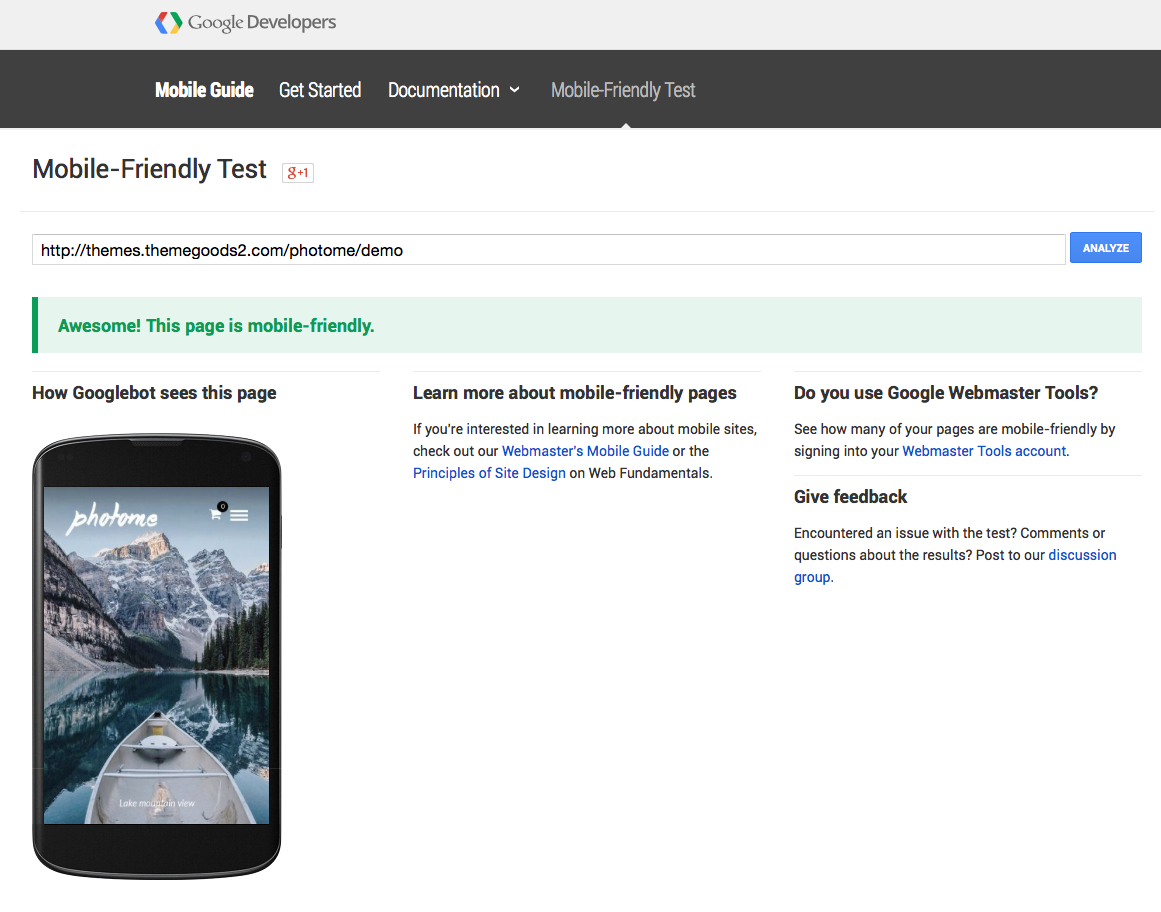Open the discussion group link

[1082, 555]
